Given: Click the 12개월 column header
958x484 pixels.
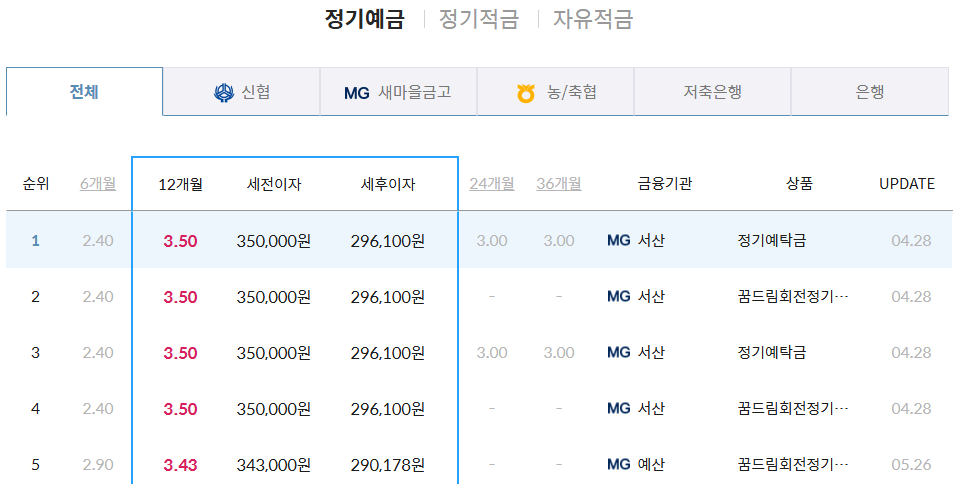Looking at the screenshot, I should (180, 184).
